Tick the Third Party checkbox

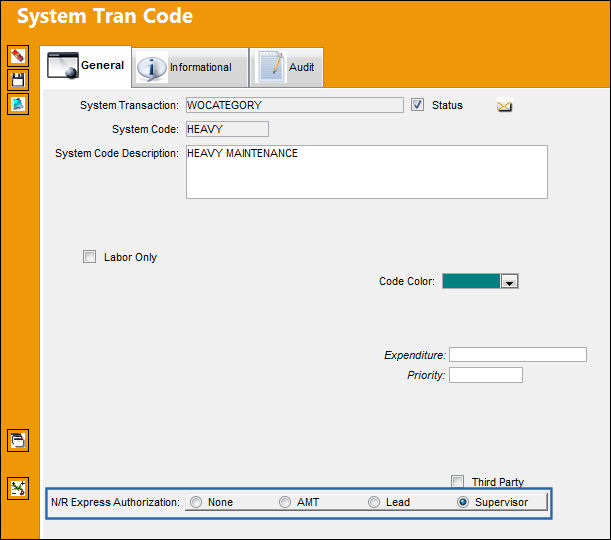(457, 481)
